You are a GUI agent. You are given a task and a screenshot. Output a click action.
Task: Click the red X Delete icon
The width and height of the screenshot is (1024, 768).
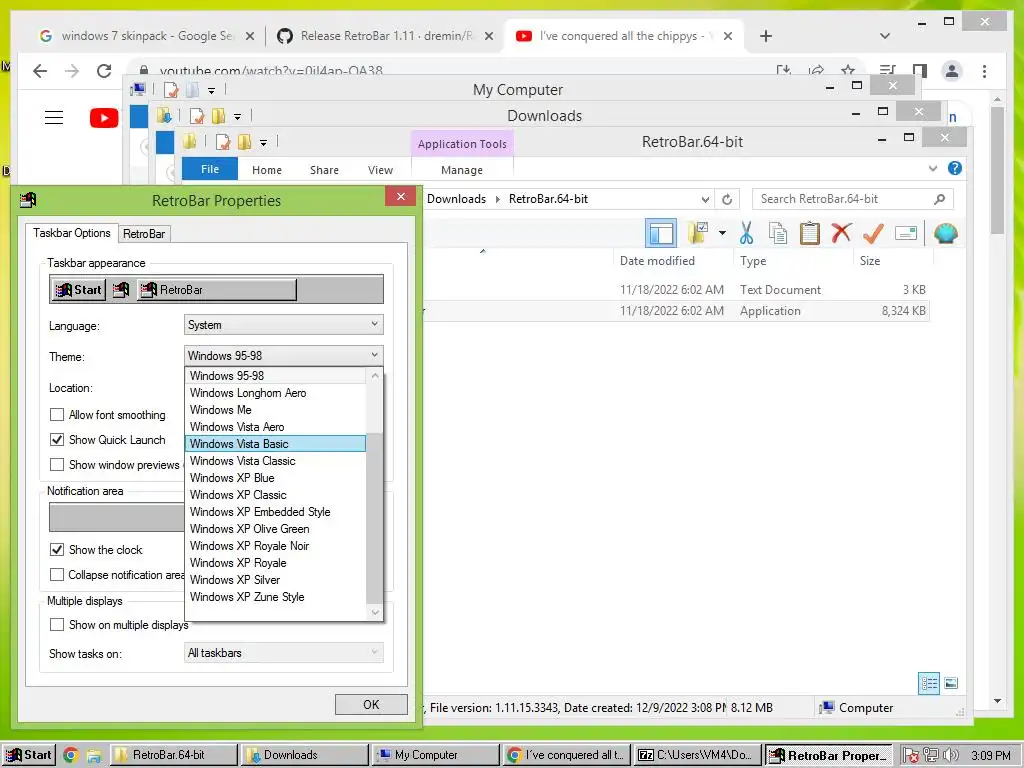point(841,232)
